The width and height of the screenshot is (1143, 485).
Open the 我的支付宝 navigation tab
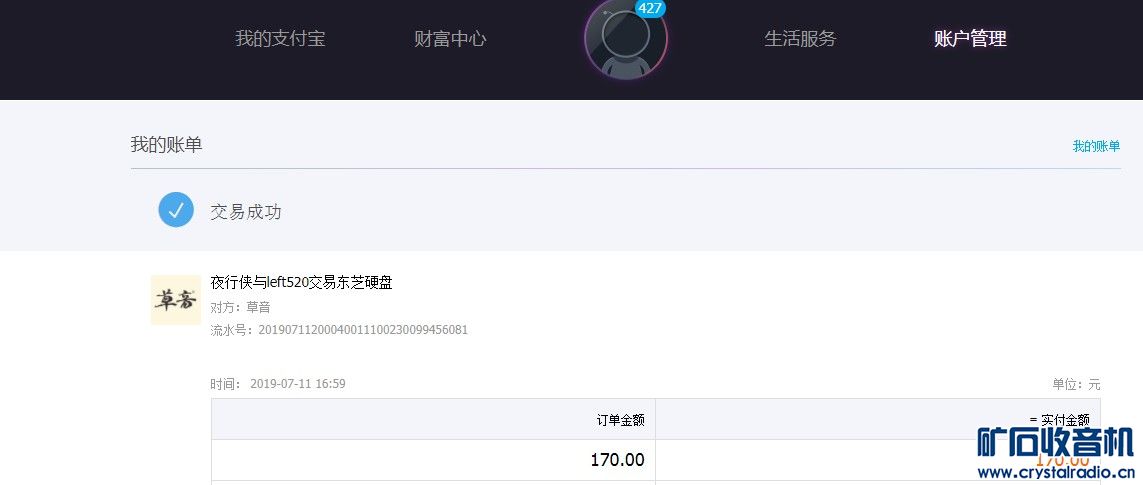(x=280, y=39)
